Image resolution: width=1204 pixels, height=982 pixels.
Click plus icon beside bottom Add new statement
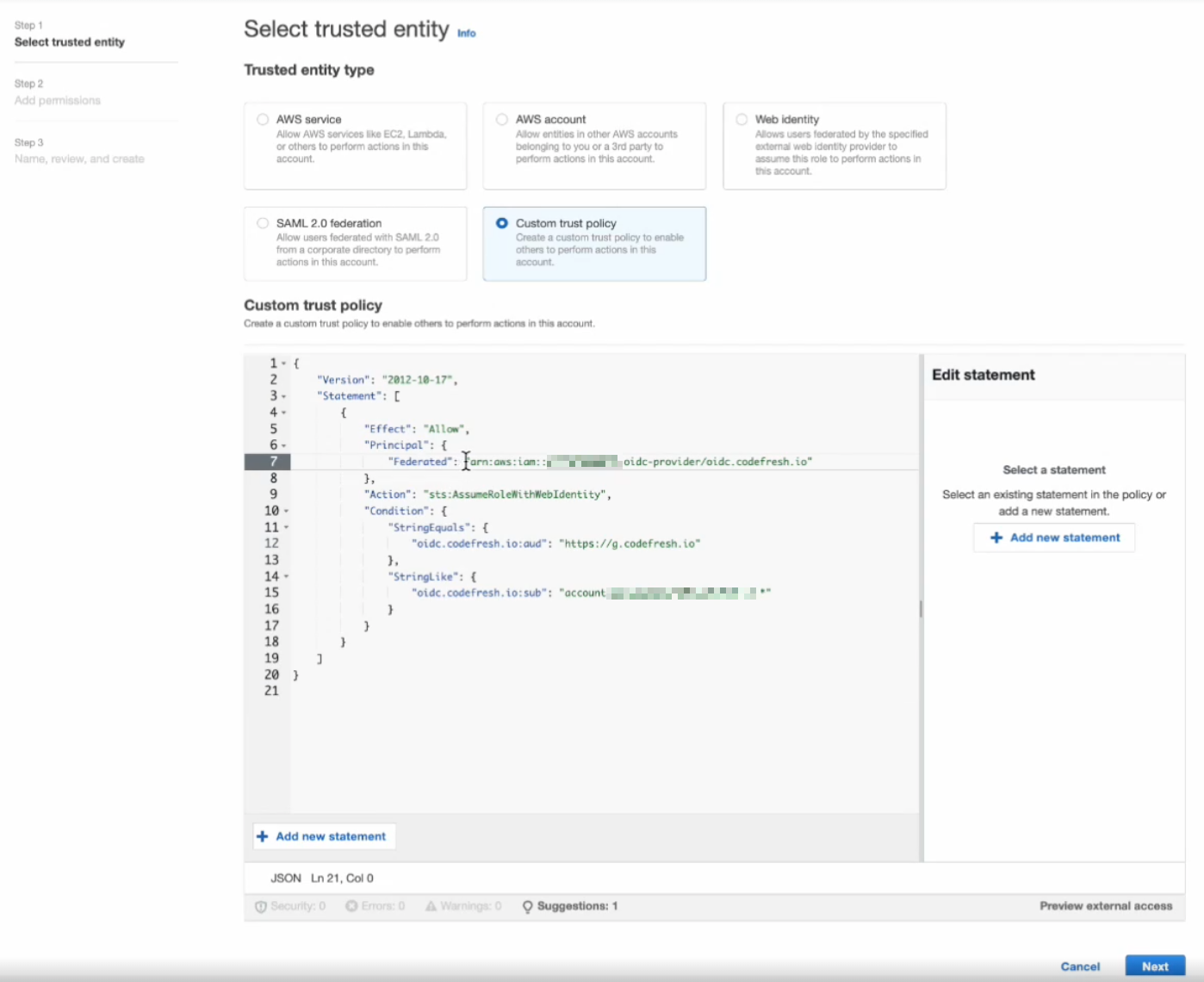(x=263, y=836)
